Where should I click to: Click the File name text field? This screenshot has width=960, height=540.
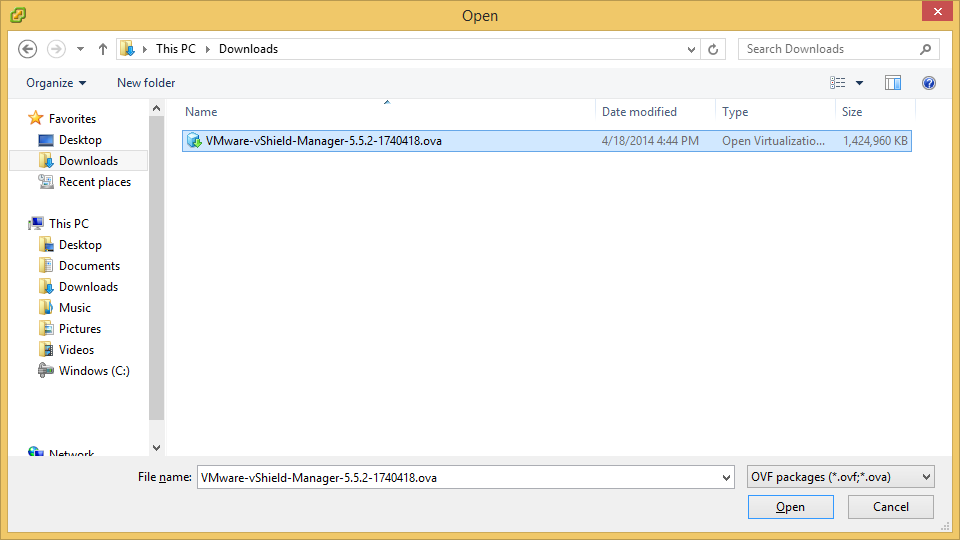[458, 478]
